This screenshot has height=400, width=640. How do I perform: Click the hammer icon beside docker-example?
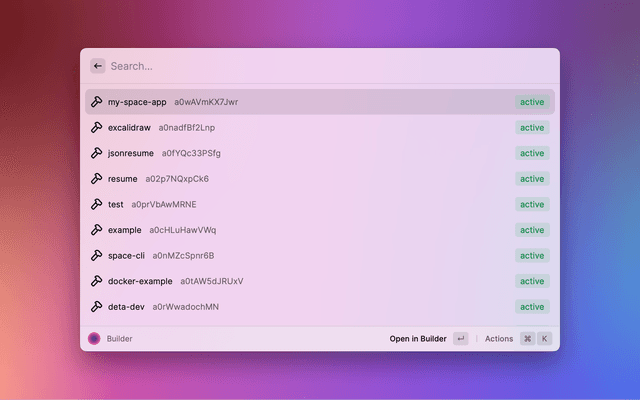[x=97, y=281]
